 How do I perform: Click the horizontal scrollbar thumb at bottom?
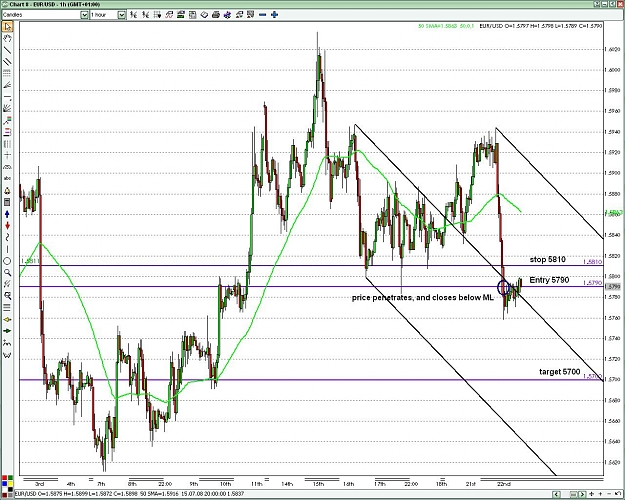[x=573, y=494]
